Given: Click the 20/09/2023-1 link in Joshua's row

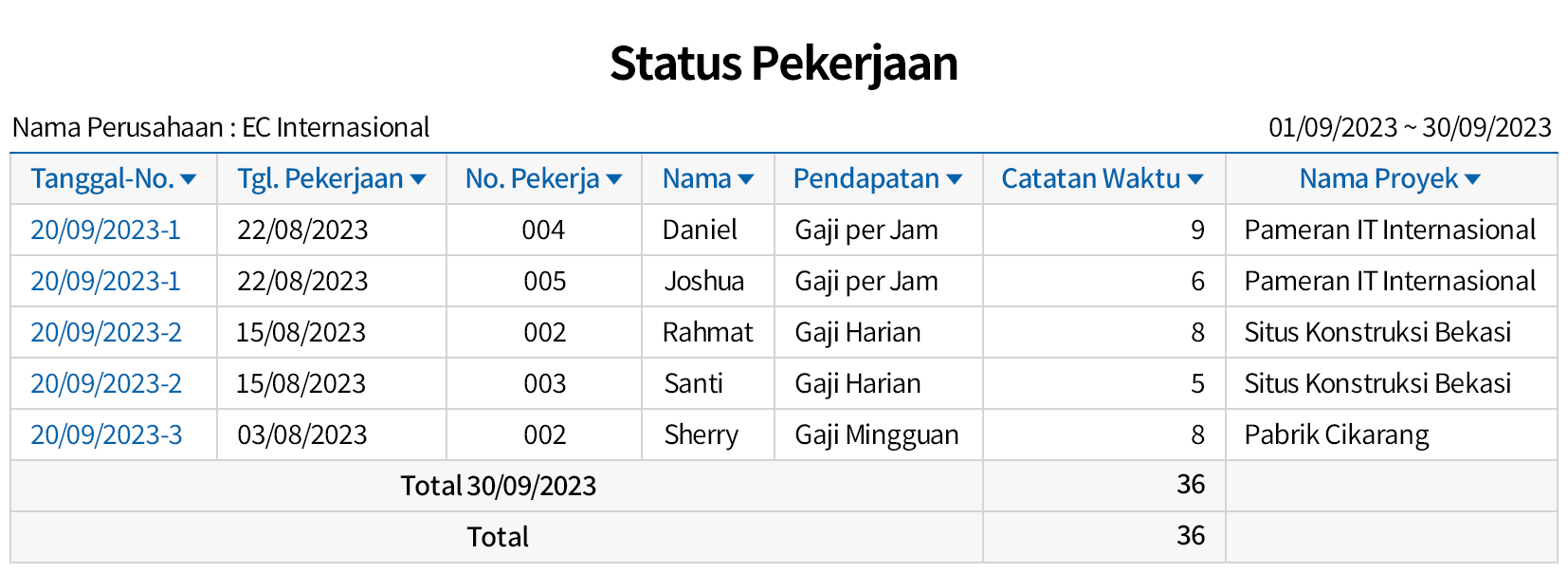Looking at the screenshot, I should click(x=105, y=282).
